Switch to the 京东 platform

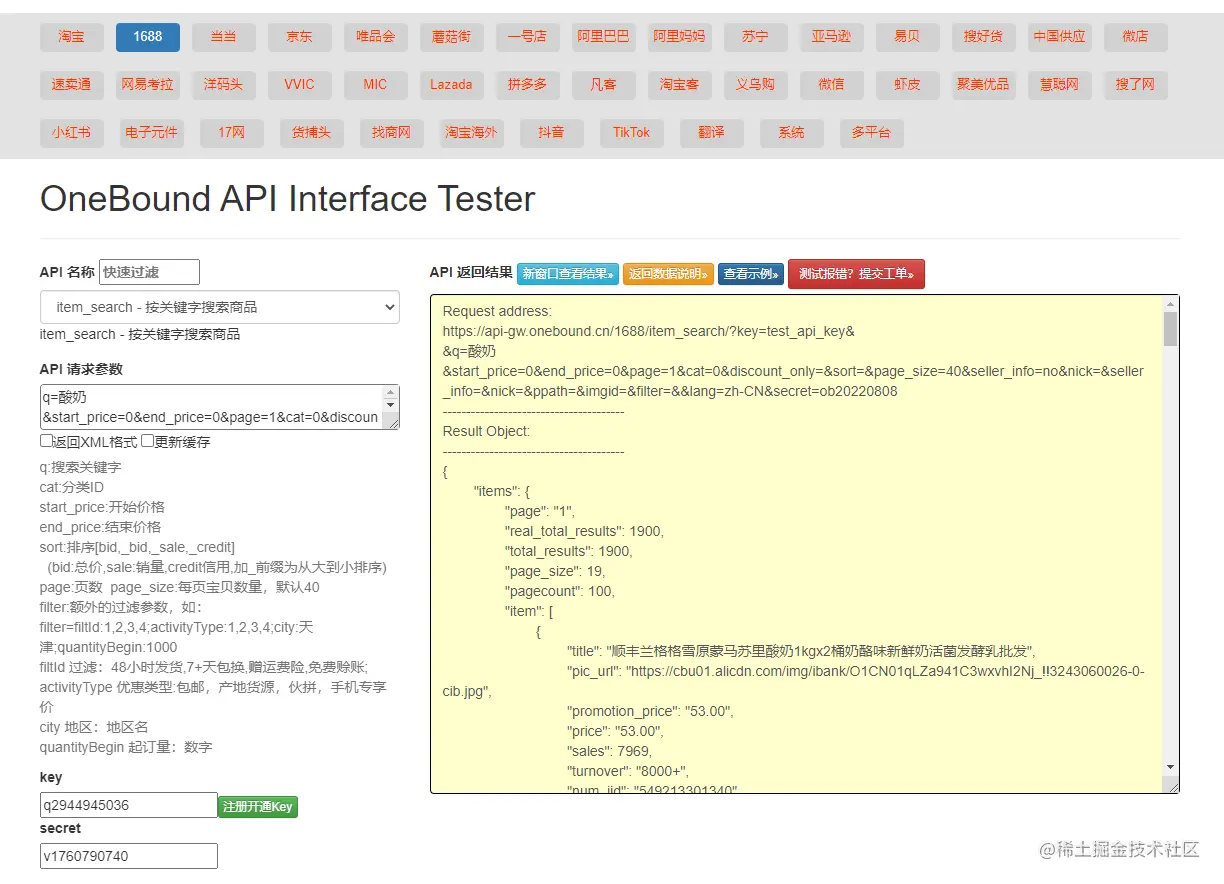coord(300,37)
